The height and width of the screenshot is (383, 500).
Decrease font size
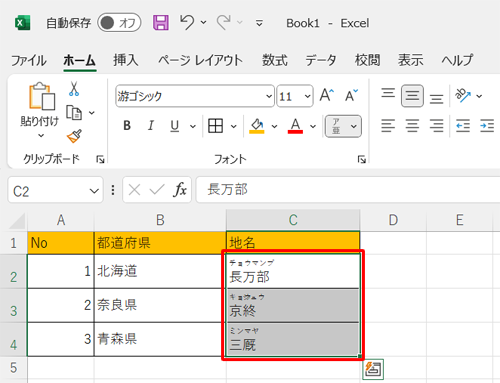[351, 96]
